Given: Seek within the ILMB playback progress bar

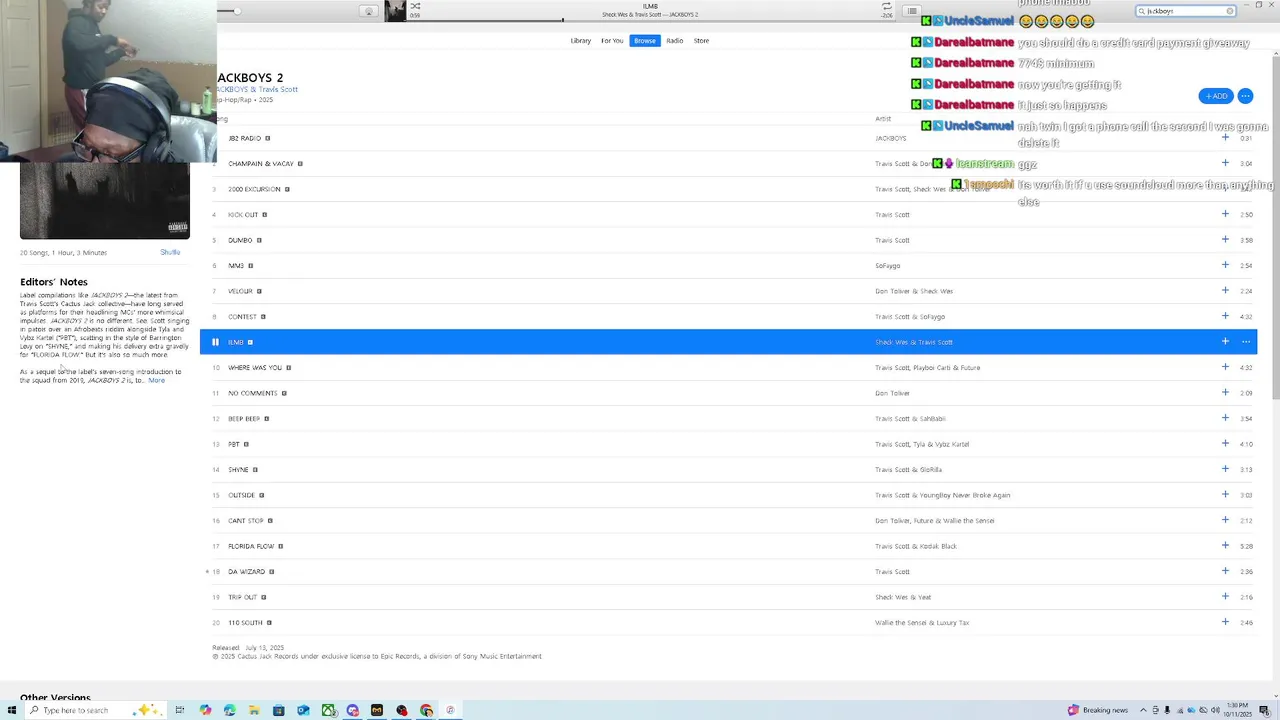Looking at the screenshot, I should point(650,20).
